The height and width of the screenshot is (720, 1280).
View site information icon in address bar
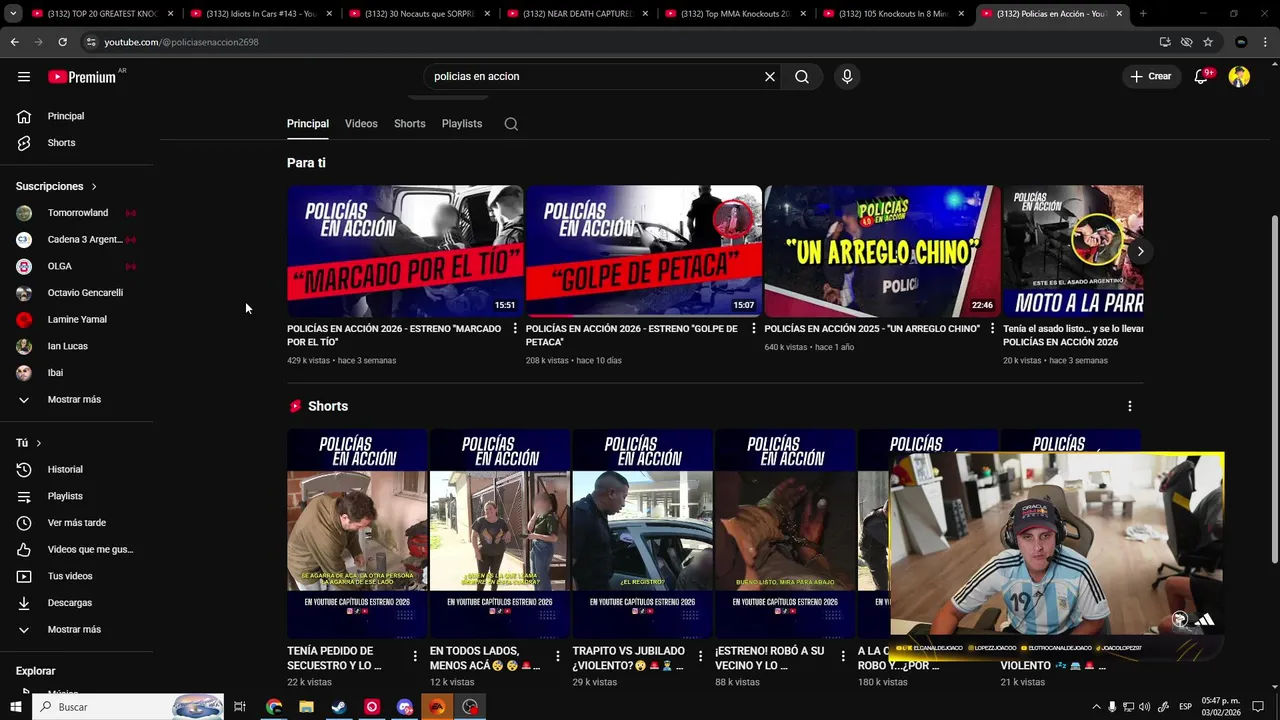[x=91, y=42]
